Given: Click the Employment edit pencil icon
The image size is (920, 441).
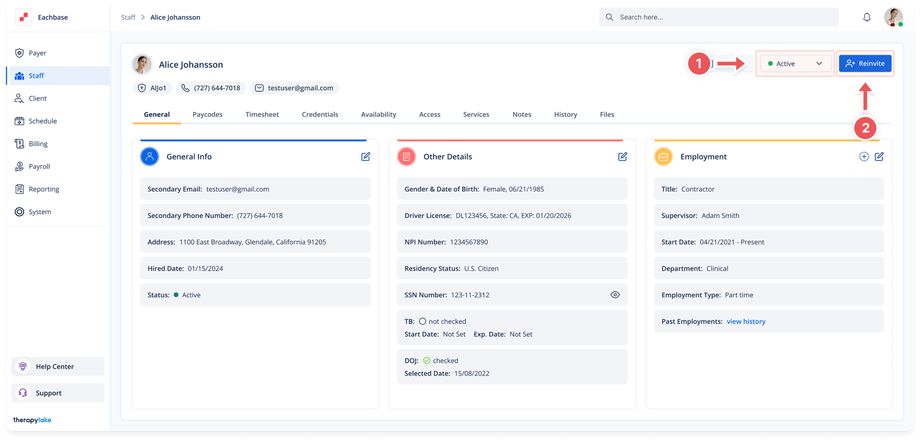Looking at the screenshot, I should click(879, 157).
